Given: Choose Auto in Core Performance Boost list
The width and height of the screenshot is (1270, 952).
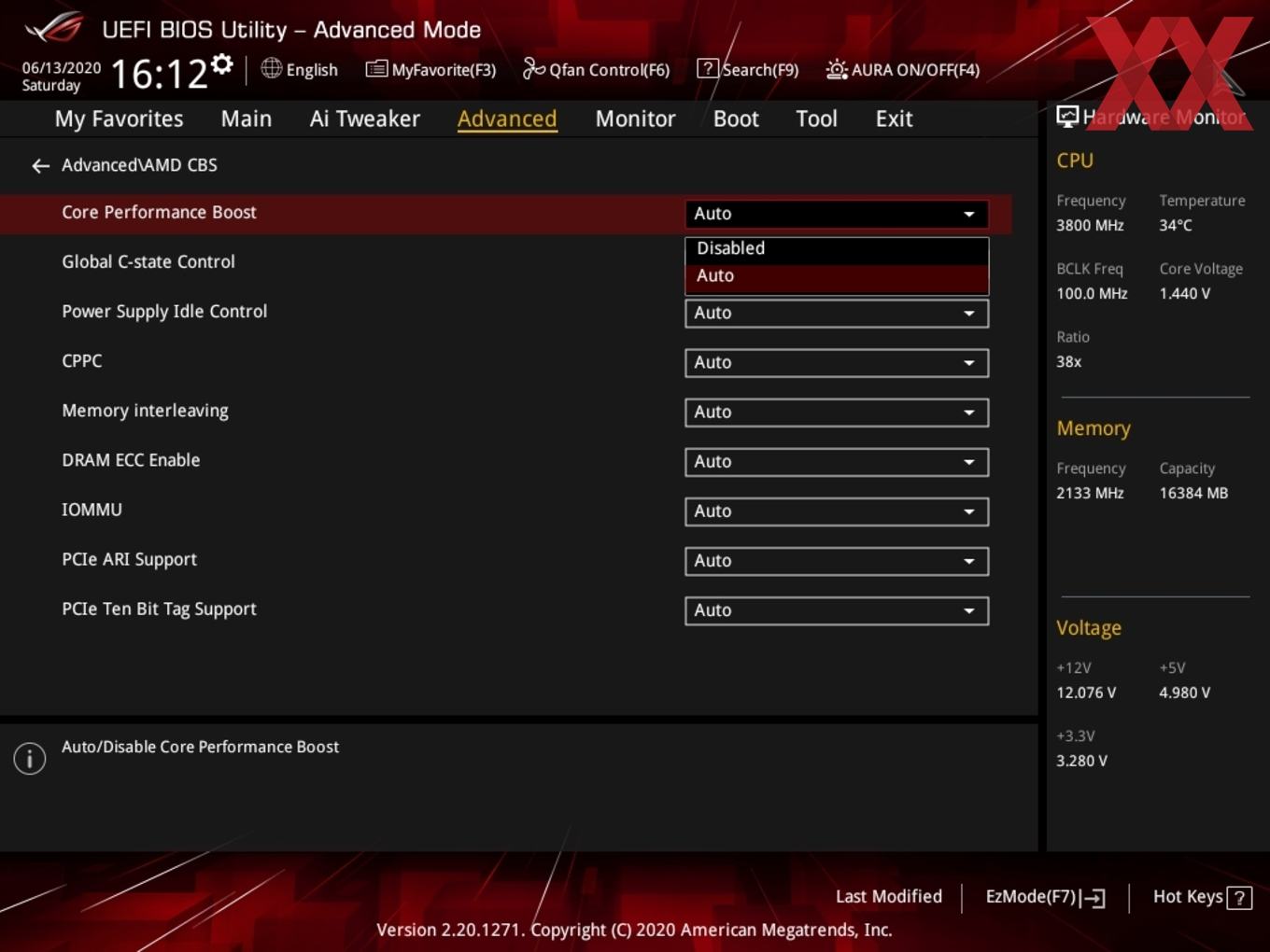Looking at the screenshot, I should 837,276.
